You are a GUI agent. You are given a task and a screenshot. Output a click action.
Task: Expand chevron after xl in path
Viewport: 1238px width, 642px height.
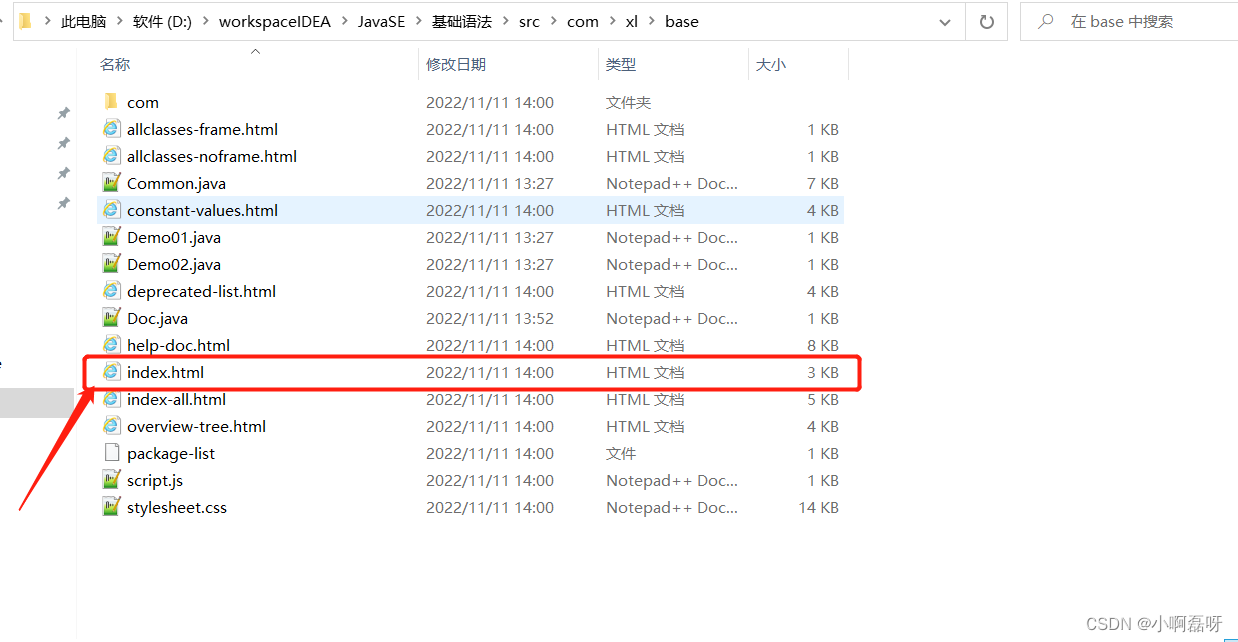click(x=652, y=21)
